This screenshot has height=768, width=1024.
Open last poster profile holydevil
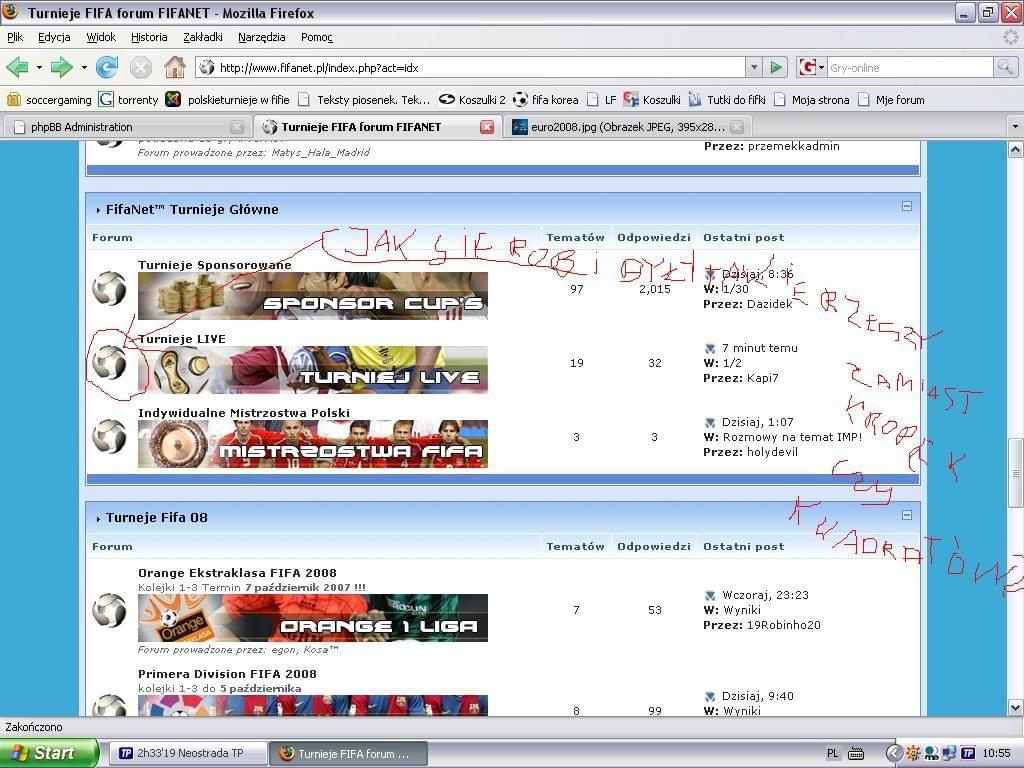point(773,452)
